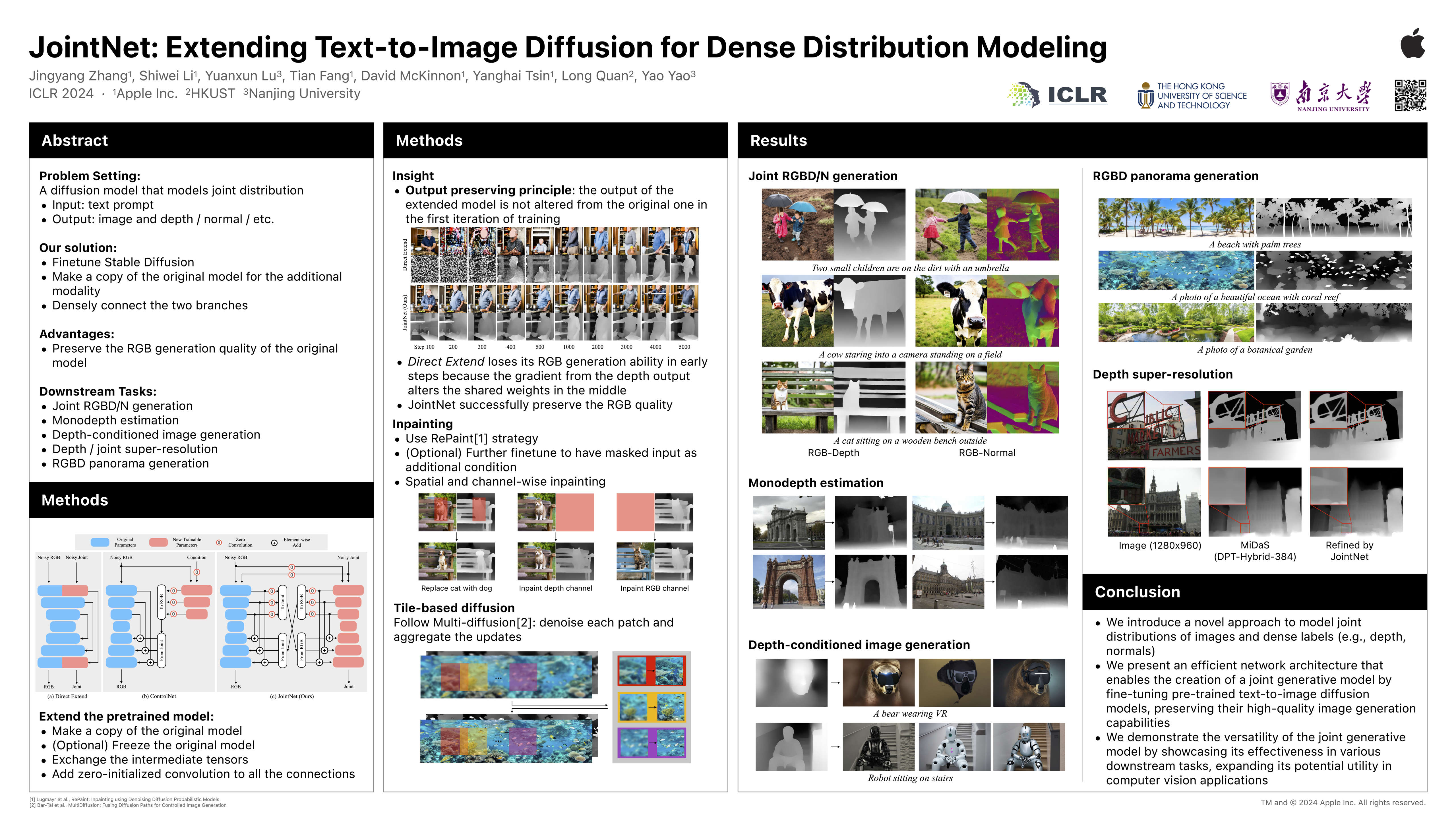Click the JointNet (Ours) architecture diagram
The width and height of the screenshot is (1456, 819).
292,622
